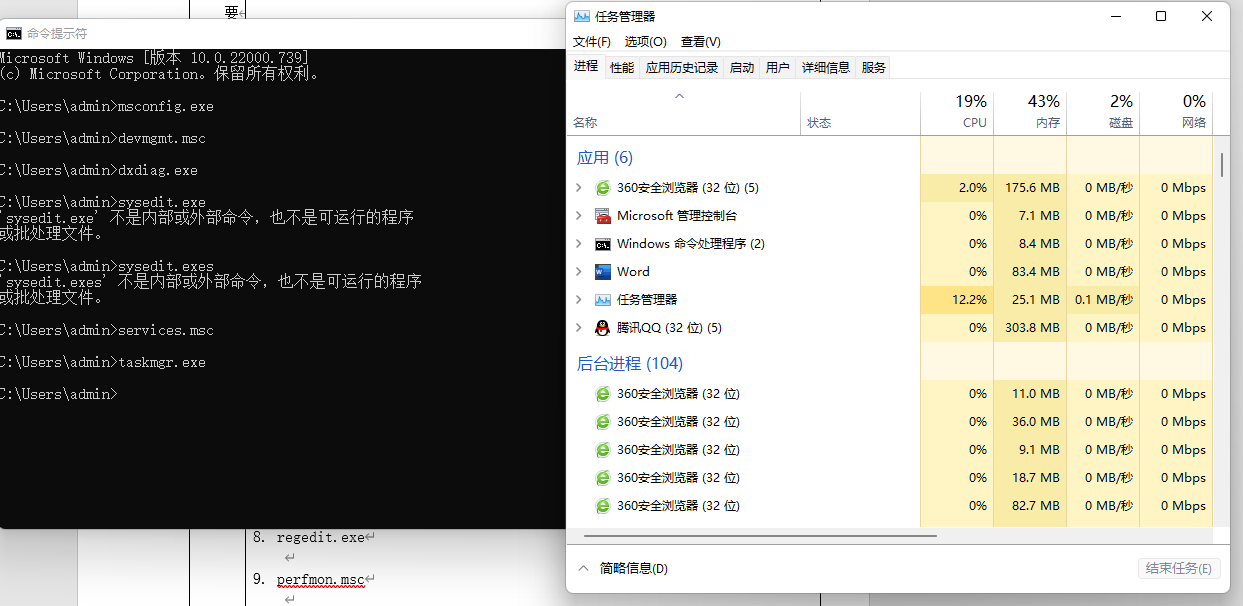Click the dxdiag.exe line in Command Prompt
The height and width of the screenshot is (606, 1243).
click(99, 170)
